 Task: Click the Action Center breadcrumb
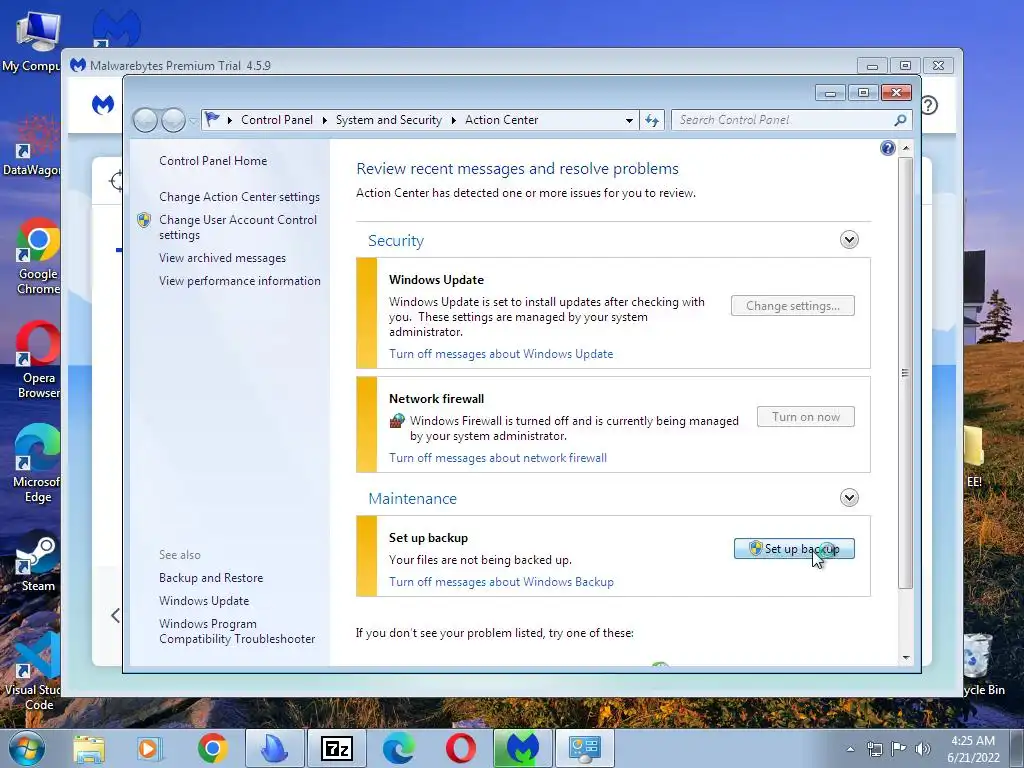[502, 120]
